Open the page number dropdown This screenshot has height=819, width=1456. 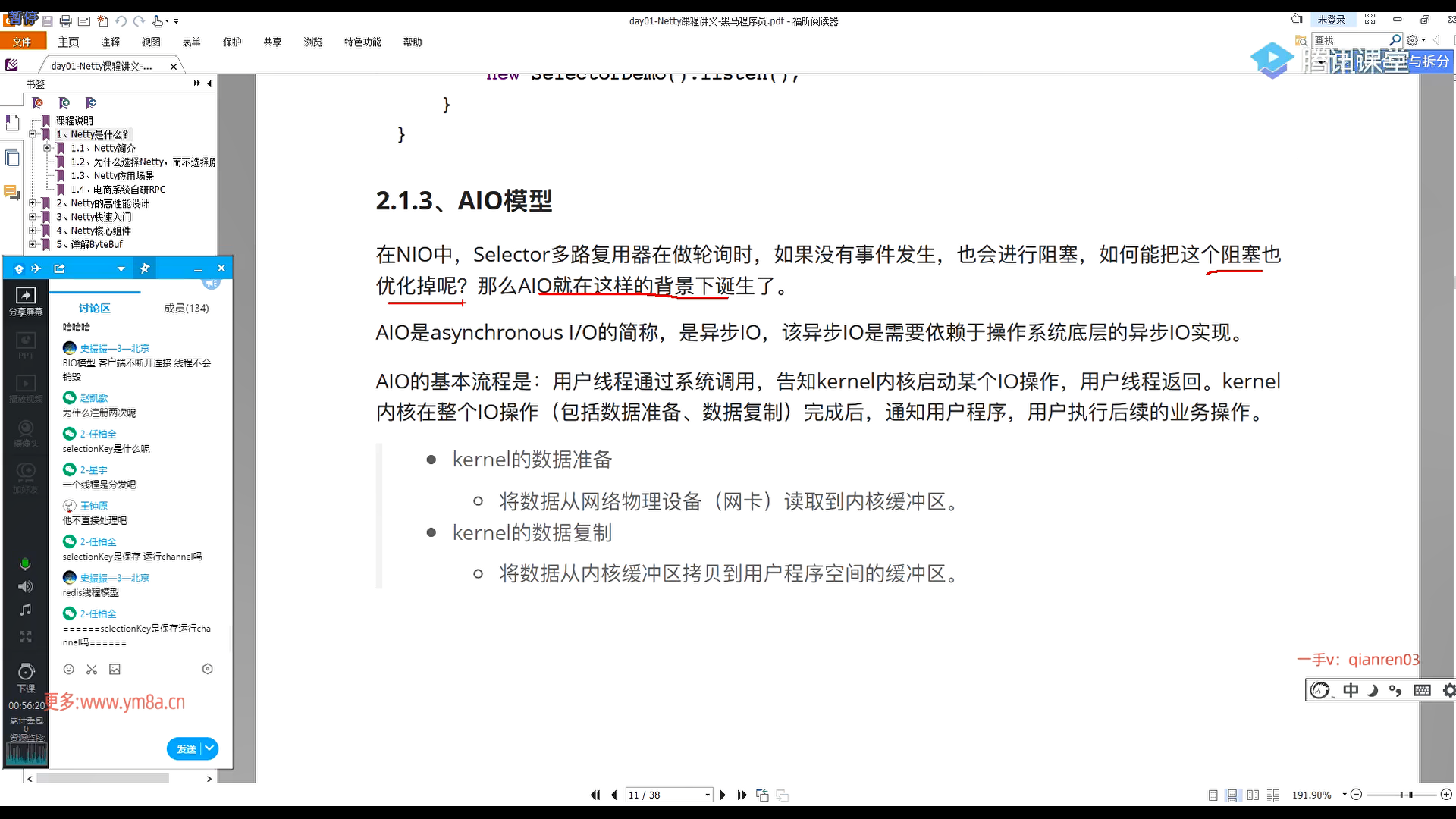[x=708, y=795]
